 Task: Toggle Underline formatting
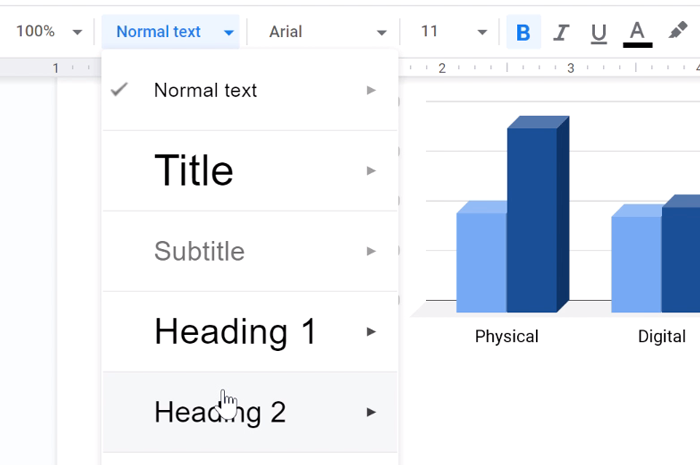pos(599,32)
